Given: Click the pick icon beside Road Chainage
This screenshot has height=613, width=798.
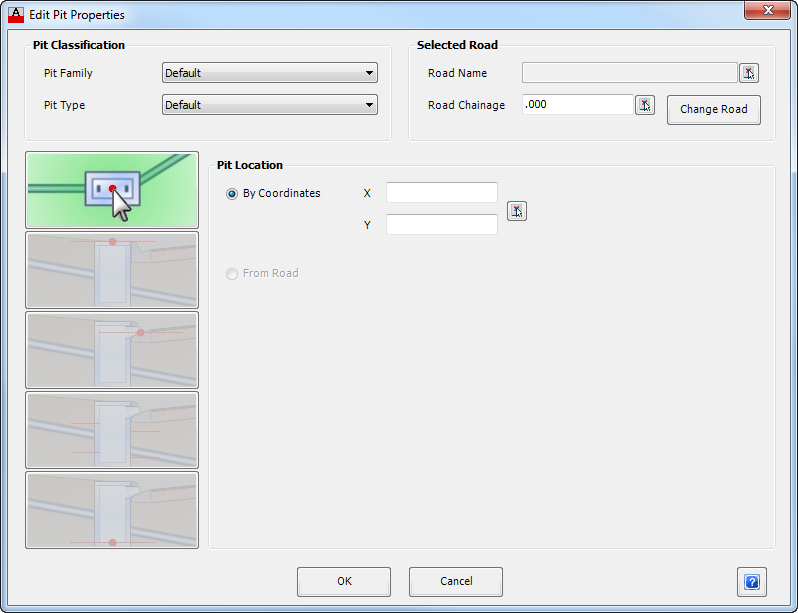Looking at the screenshot, I should 645,105.
